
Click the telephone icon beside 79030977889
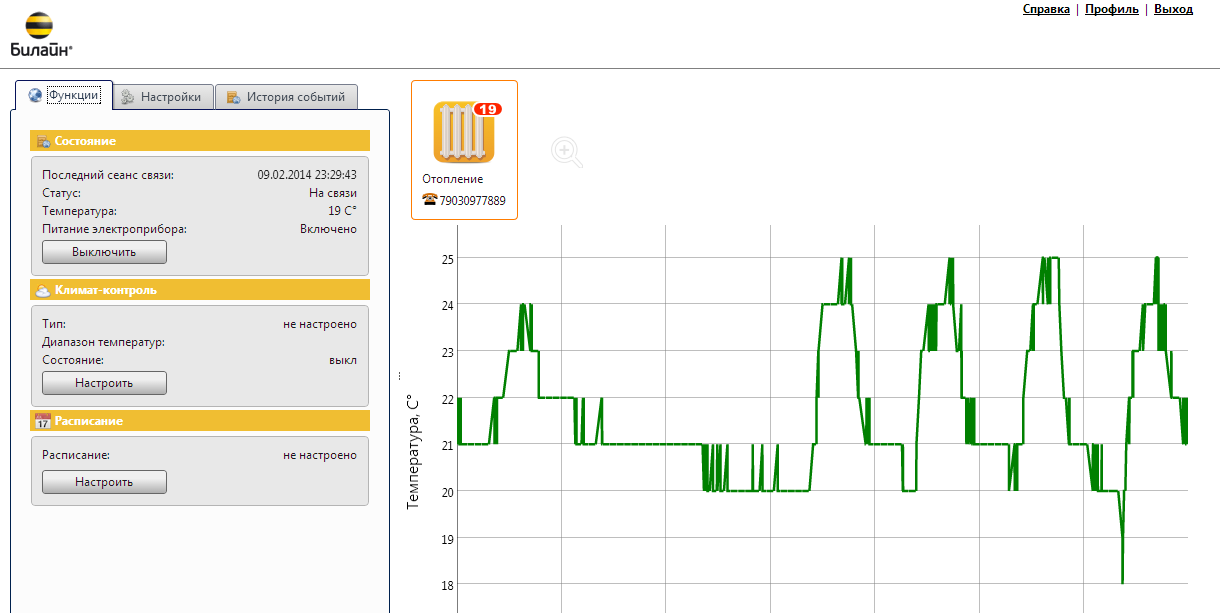(430, 200)
